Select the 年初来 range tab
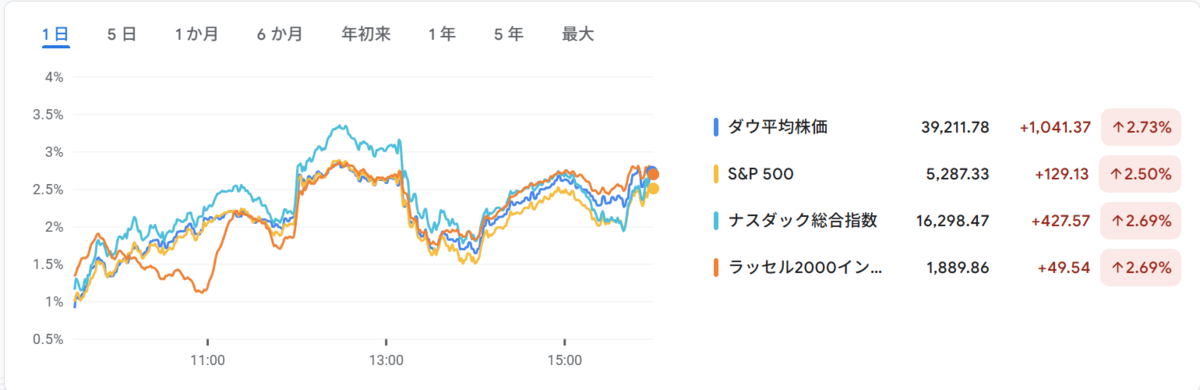Screen dimensions: 1200x390 [366, 34]
